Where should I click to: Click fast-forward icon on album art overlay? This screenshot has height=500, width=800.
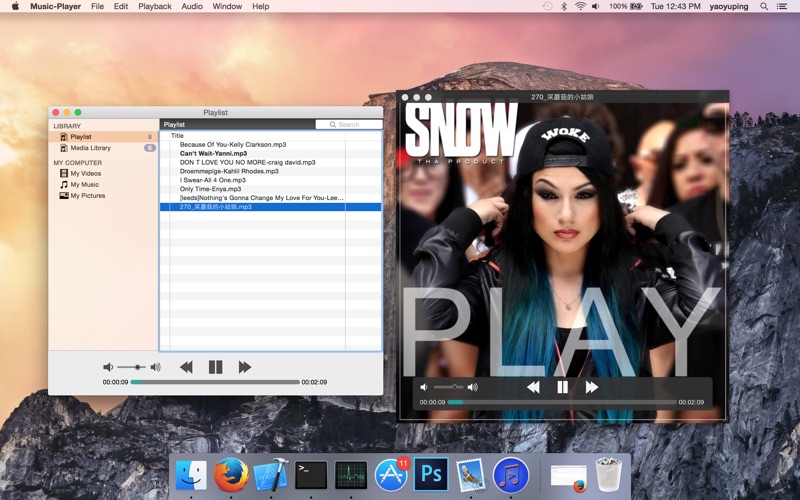coord(592,387)
